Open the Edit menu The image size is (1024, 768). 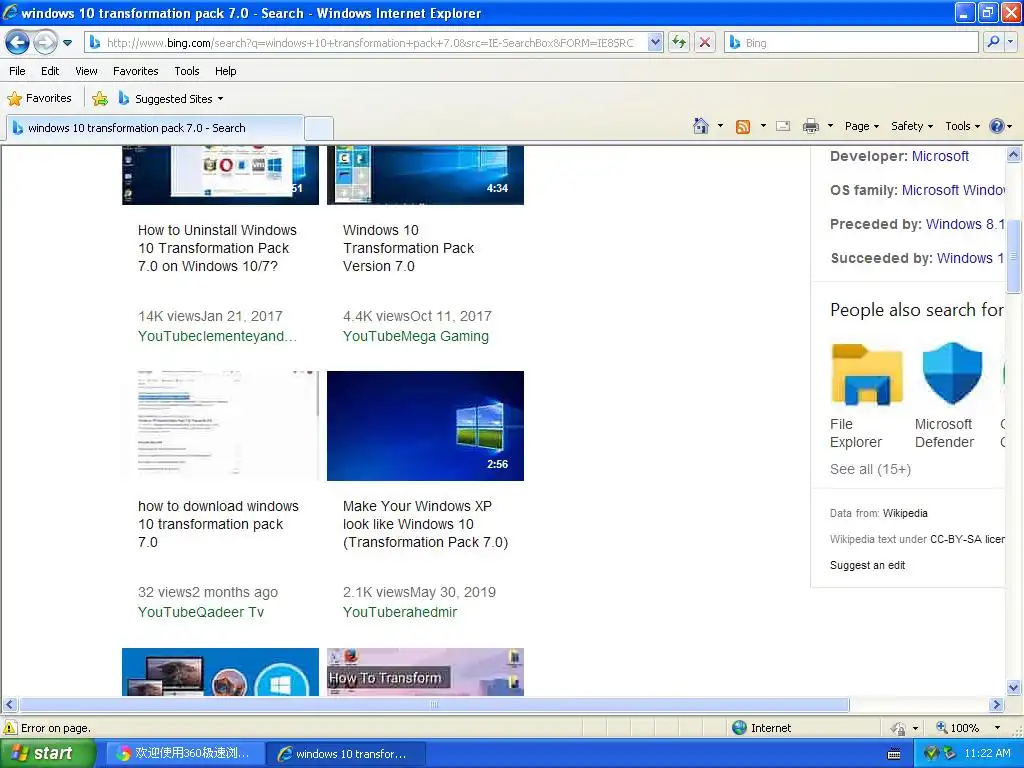pos(50,71)
